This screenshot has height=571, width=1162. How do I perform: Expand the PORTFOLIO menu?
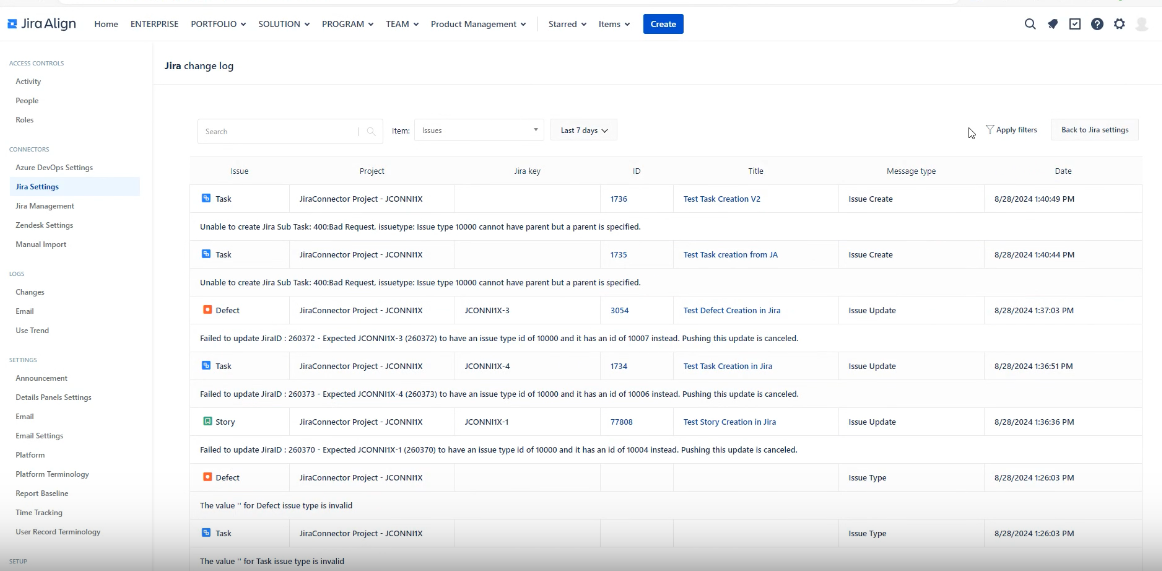click(x=219, y=24)
